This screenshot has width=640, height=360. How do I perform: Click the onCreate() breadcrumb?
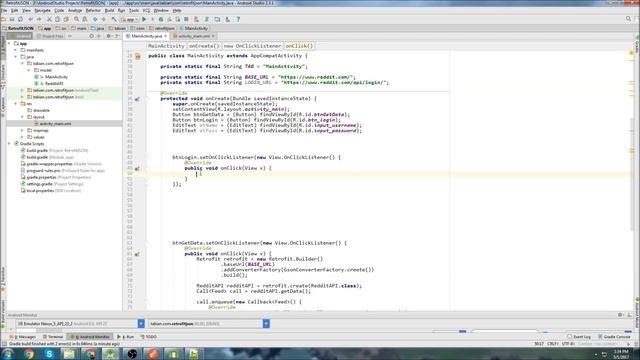(204, 46)
